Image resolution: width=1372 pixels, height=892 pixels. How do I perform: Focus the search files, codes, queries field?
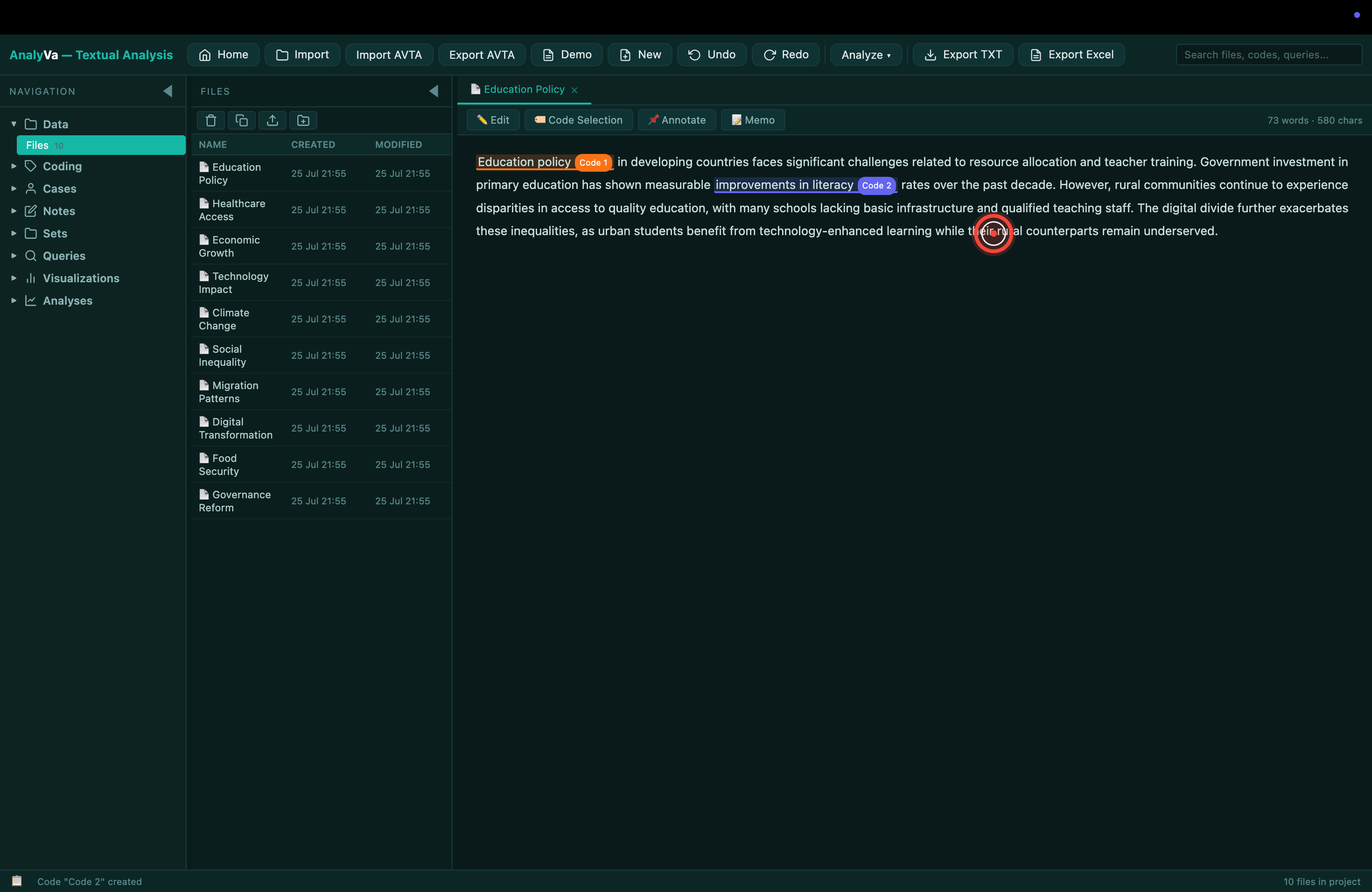point(1268,55)
